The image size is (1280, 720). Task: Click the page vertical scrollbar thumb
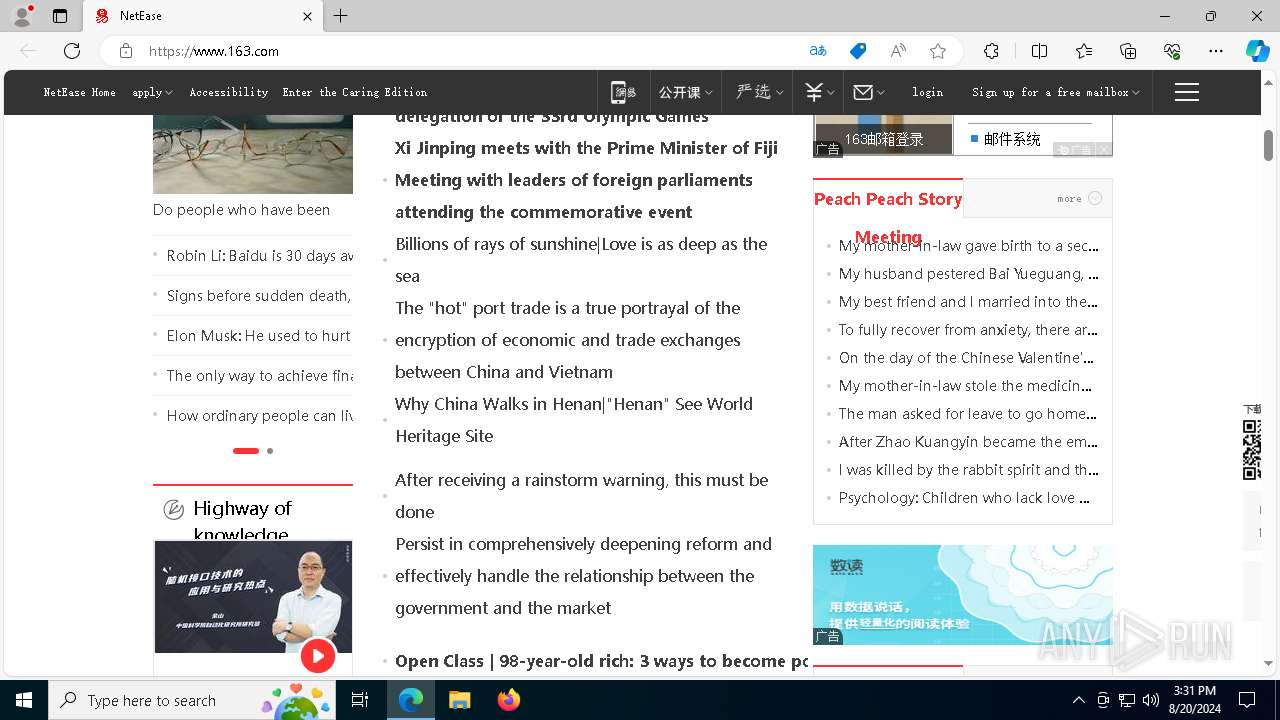(x=1268, y=146)
